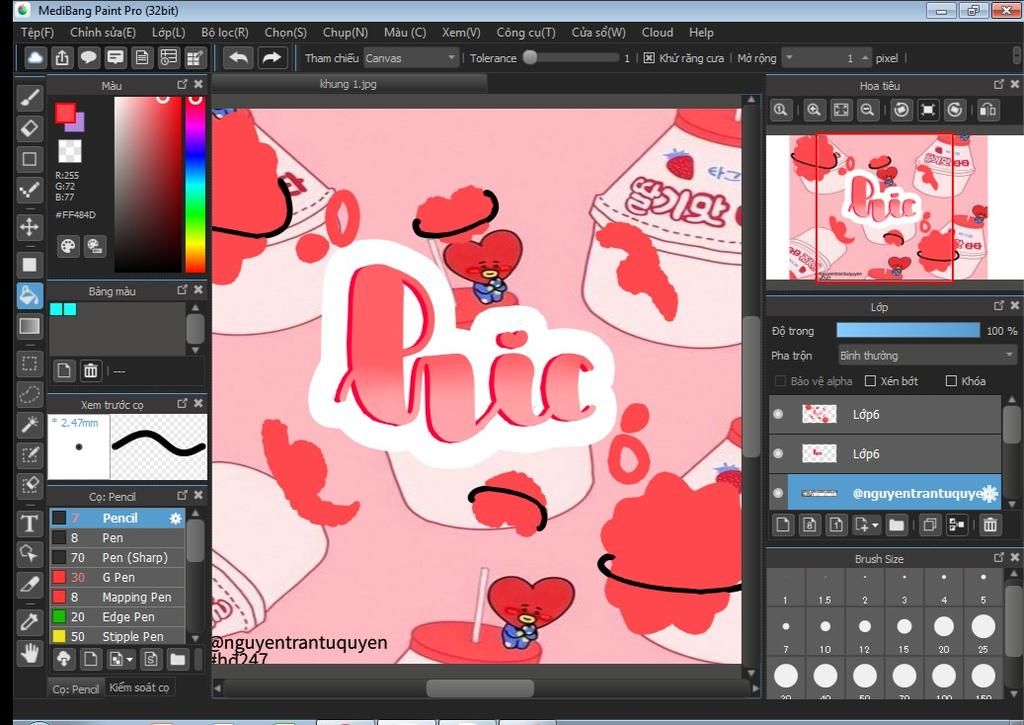The height and width of the screenshot is (725, 1024).
Task: Hide the first Lớp6 layer
Action: [778, 414]
